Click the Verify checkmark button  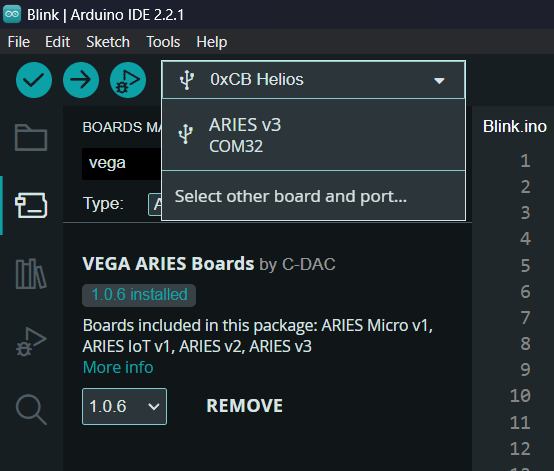[x=34, y=80]
